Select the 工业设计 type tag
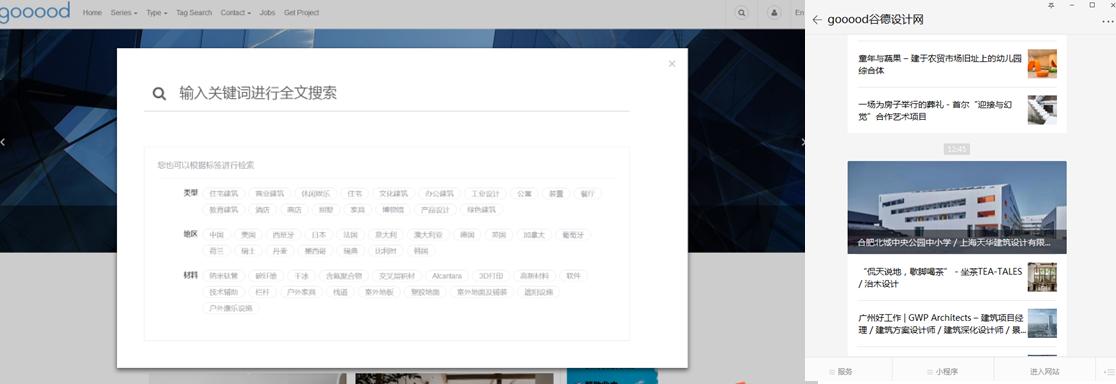 485,193
